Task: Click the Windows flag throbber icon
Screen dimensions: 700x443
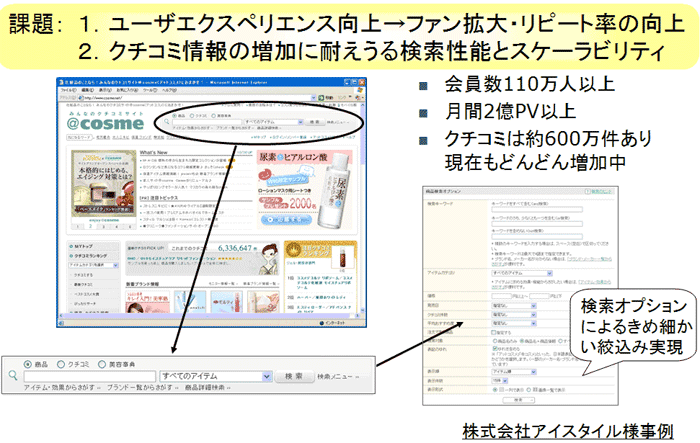Action: point(360,90)
